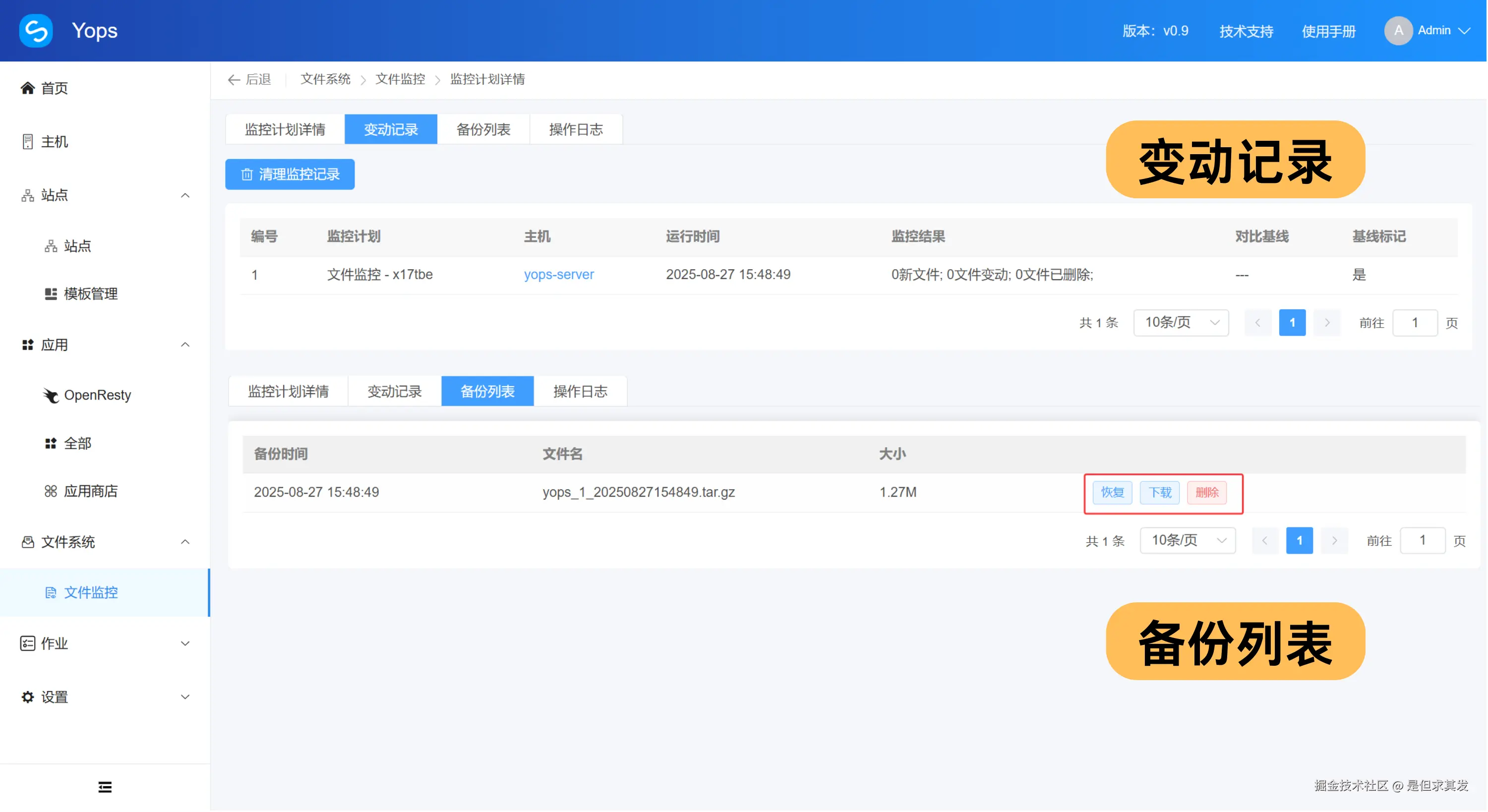
Task: Collapse the 站点 sidebar group
Action: [x=185, y=195]
